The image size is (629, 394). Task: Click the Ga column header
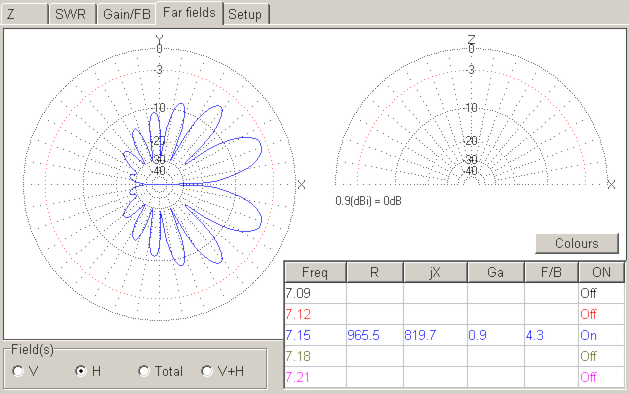point(496,272)
